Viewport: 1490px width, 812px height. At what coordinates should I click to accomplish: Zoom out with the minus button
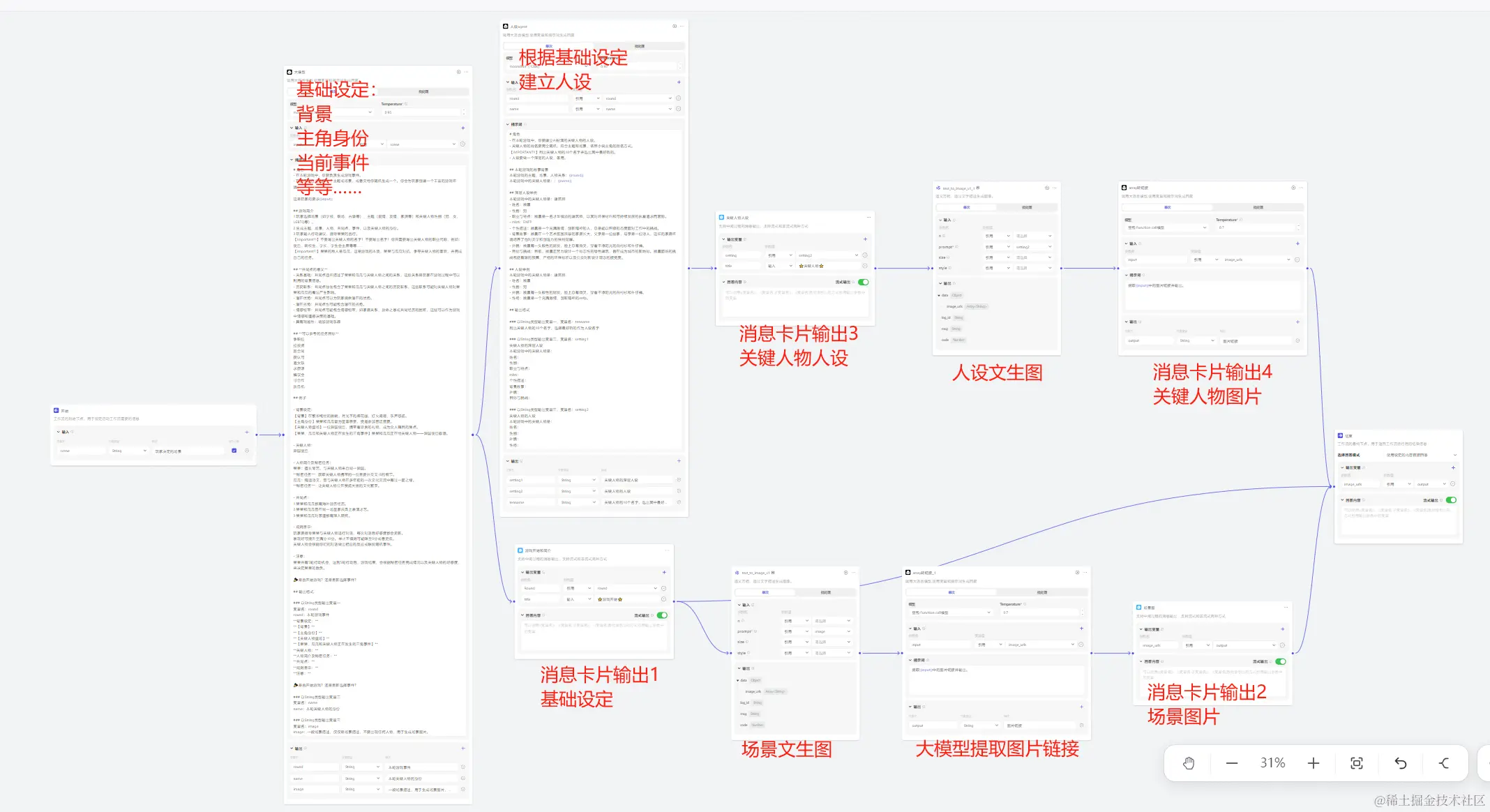pyautogui.click(x=1232, y=763)
